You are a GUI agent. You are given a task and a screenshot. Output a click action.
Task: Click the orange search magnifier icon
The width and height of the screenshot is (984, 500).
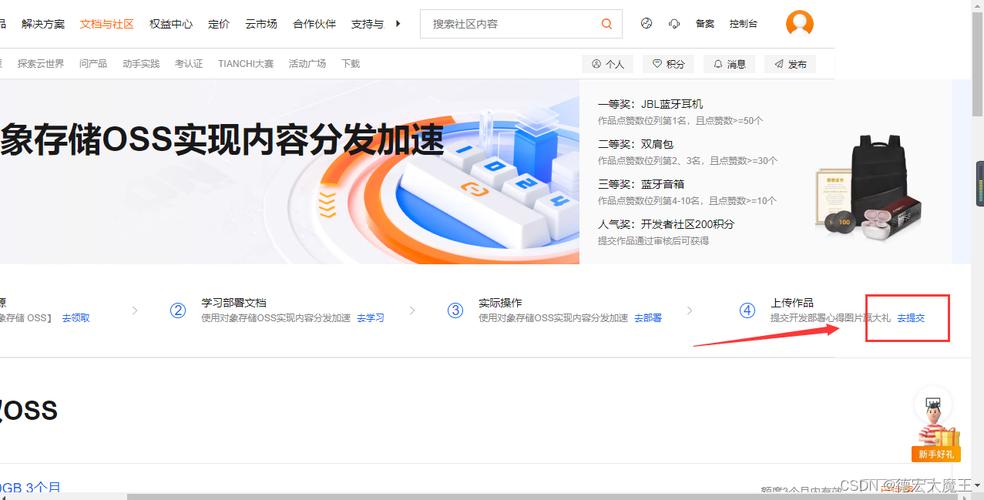tap(606, 24)
